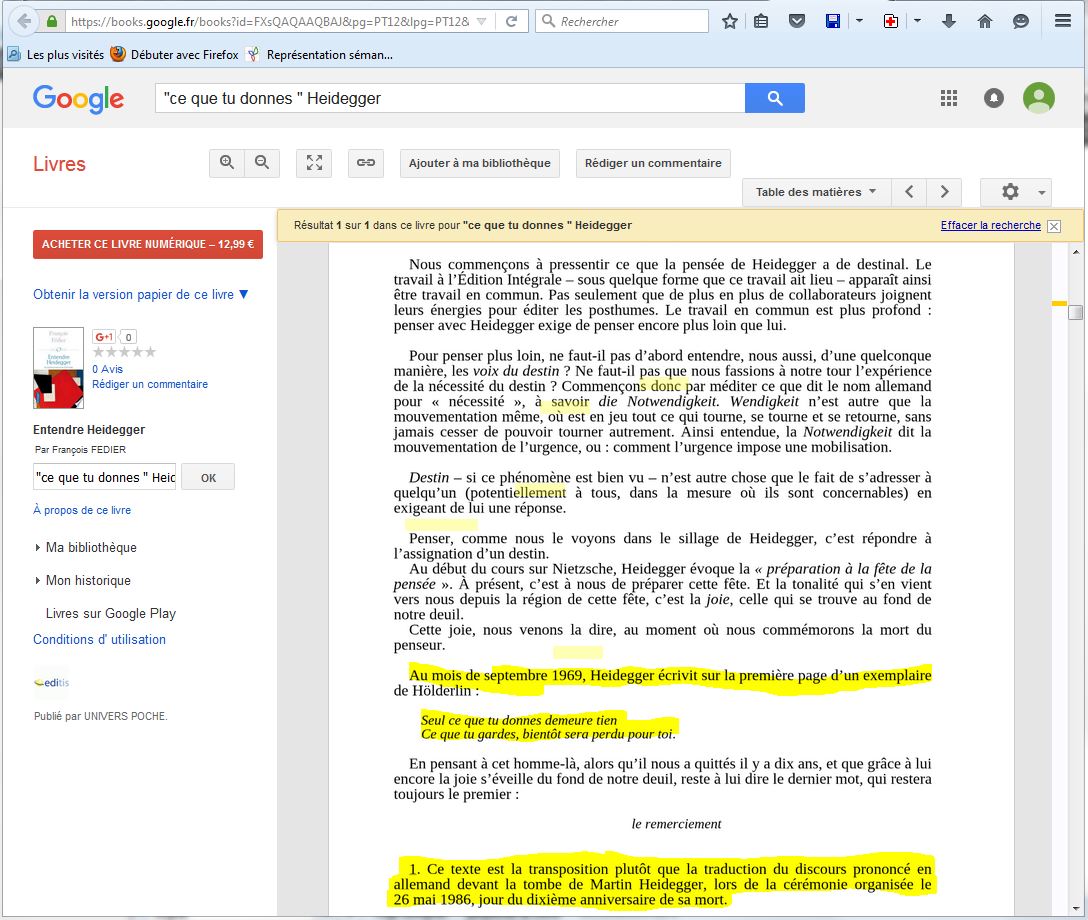Click the zoom in magnifier button
This screenshot has height=920, width=1088.
click(227, 163)
